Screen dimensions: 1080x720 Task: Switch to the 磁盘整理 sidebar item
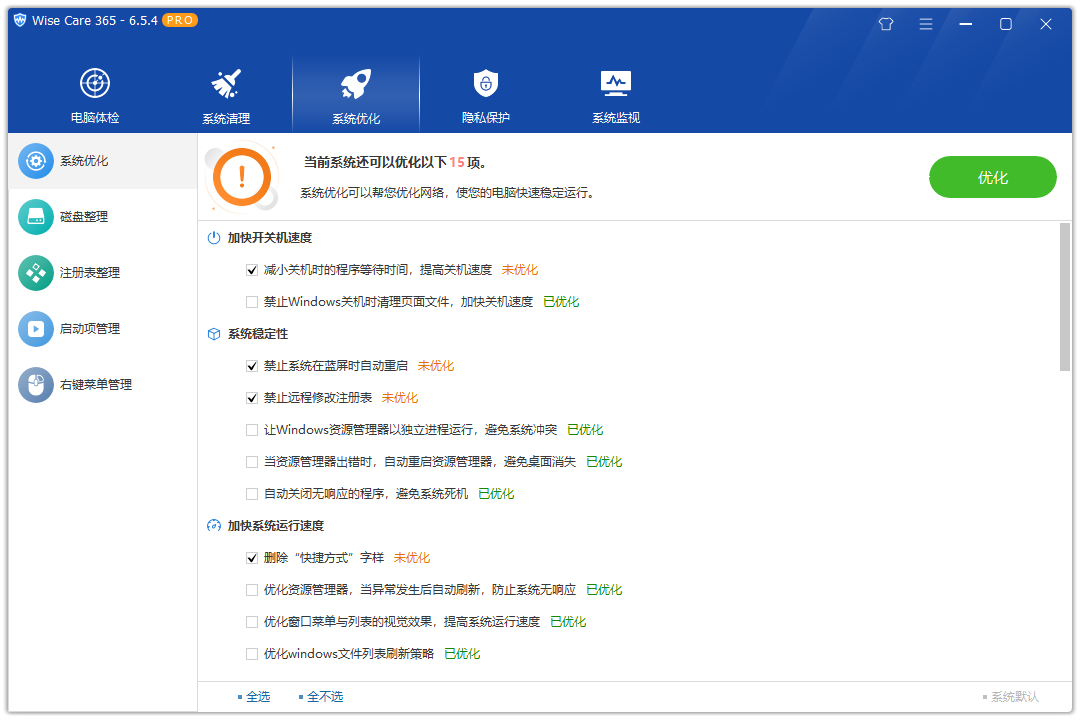click(x=103, y=217)
